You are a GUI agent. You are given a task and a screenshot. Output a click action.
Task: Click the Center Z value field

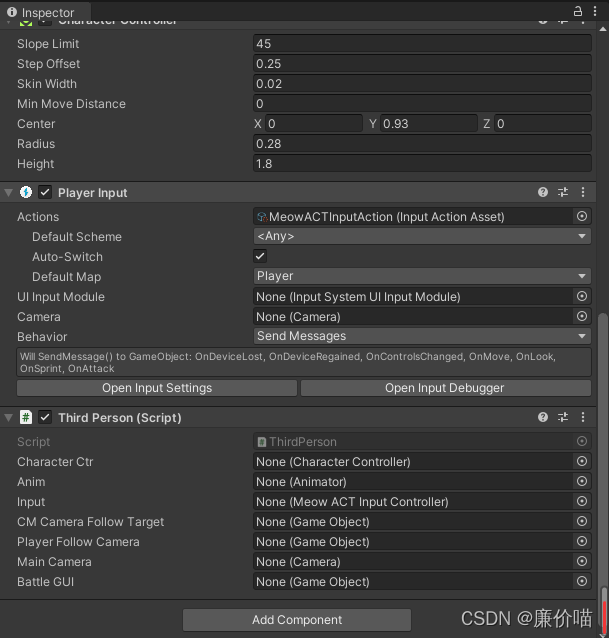pyautogui.click(x=543, y=123)
